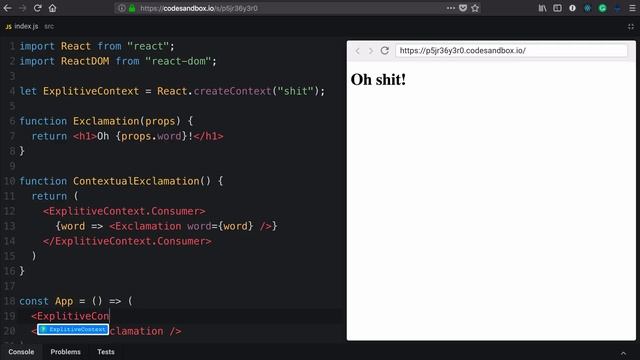Open the Tests tab

pyautogui.click(x=106, y=352)
